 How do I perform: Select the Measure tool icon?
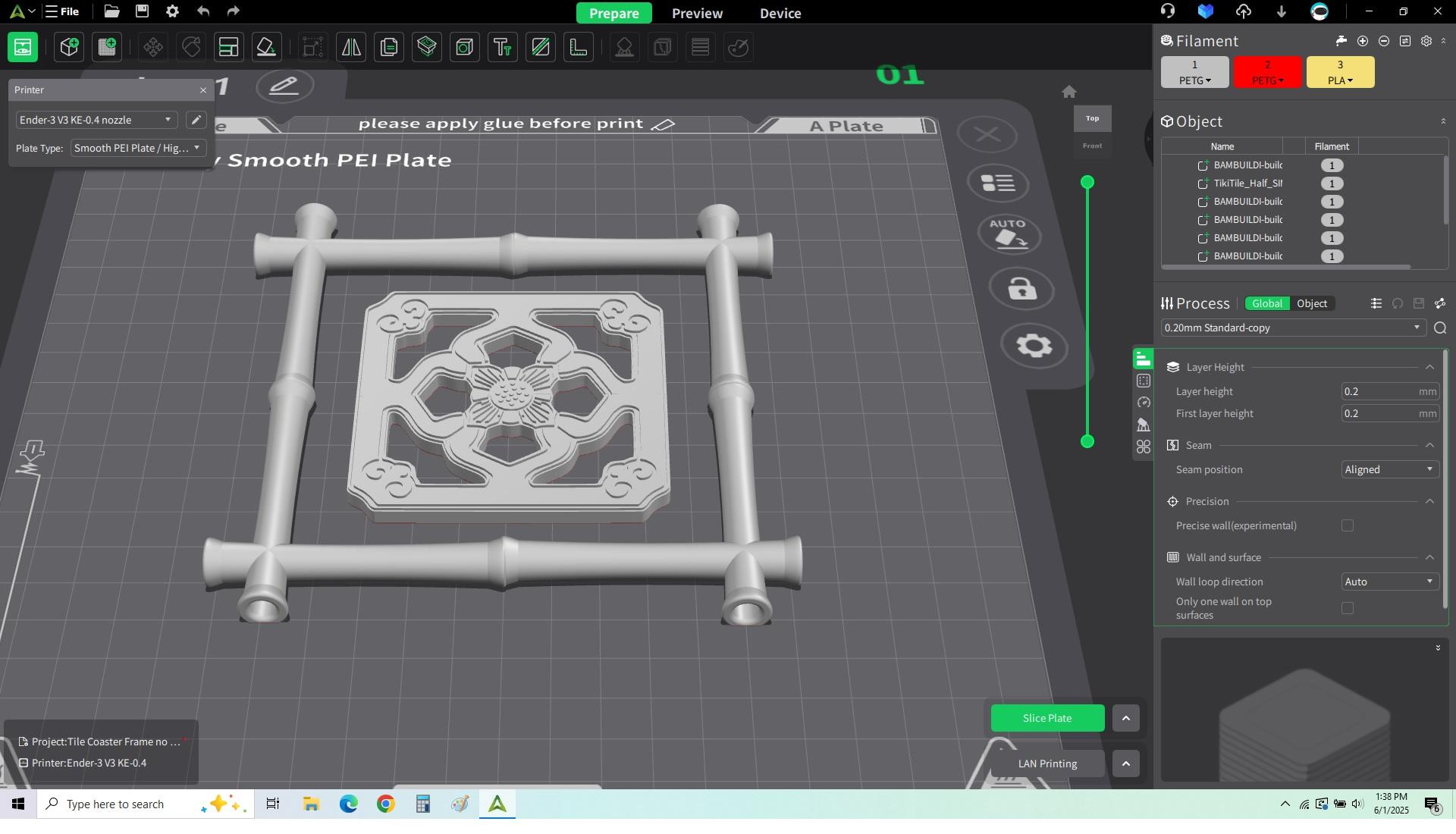579,47
